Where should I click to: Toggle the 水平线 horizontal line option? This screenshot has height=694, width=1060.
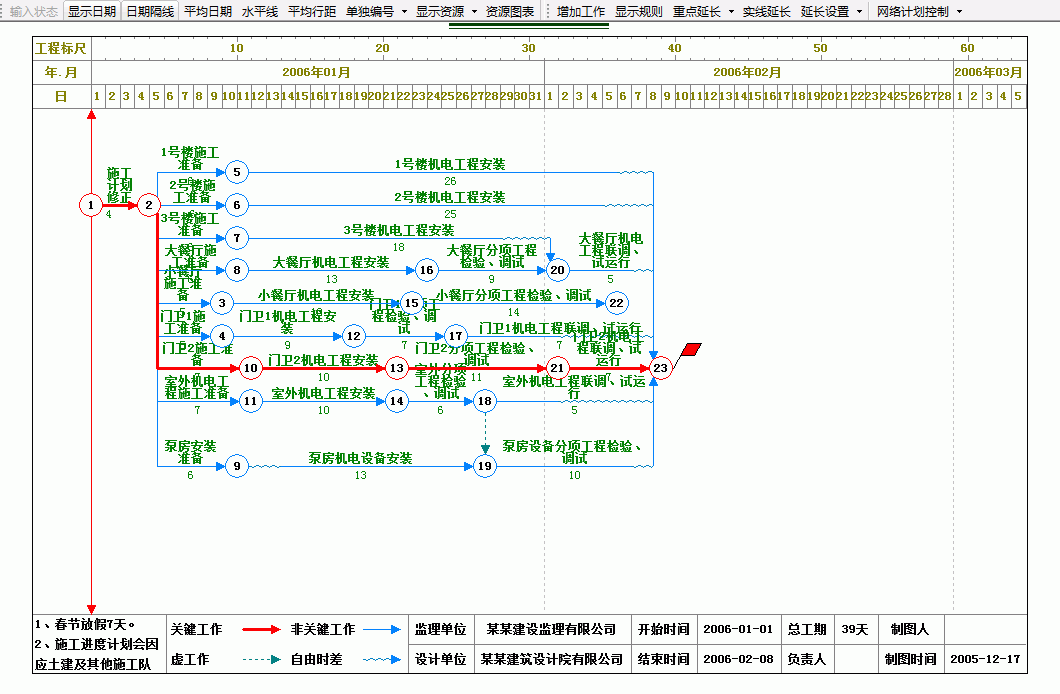260,12
